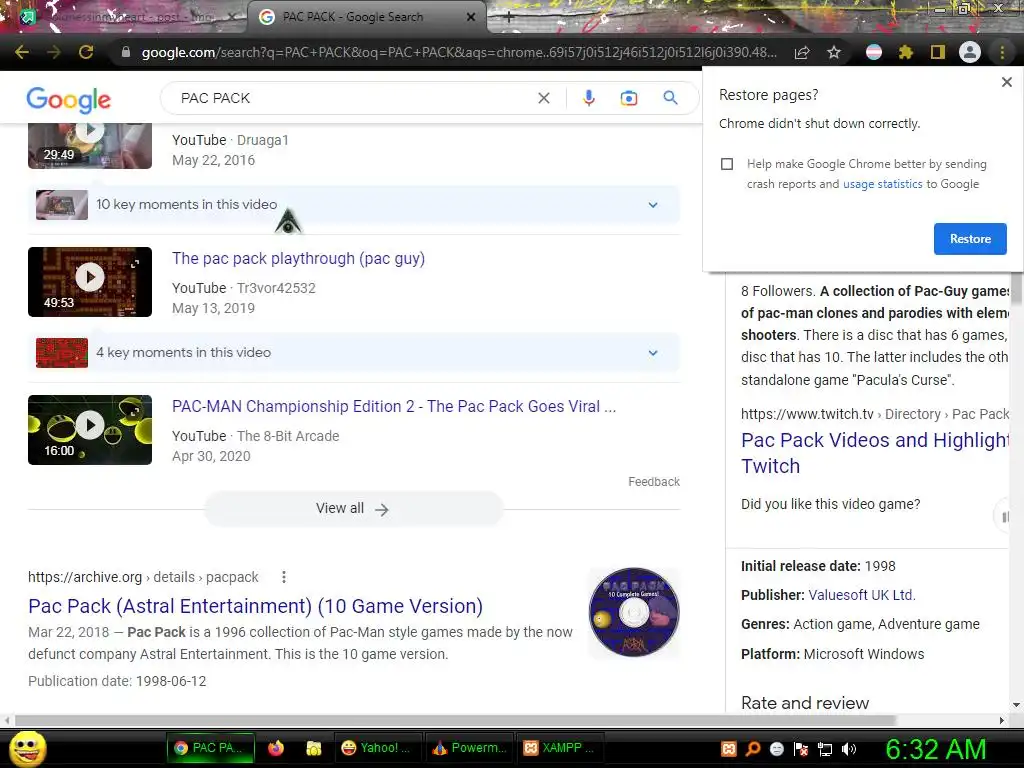
Task: Click the red-flagged Action Center tray icon
Action: tap(801, 749)
